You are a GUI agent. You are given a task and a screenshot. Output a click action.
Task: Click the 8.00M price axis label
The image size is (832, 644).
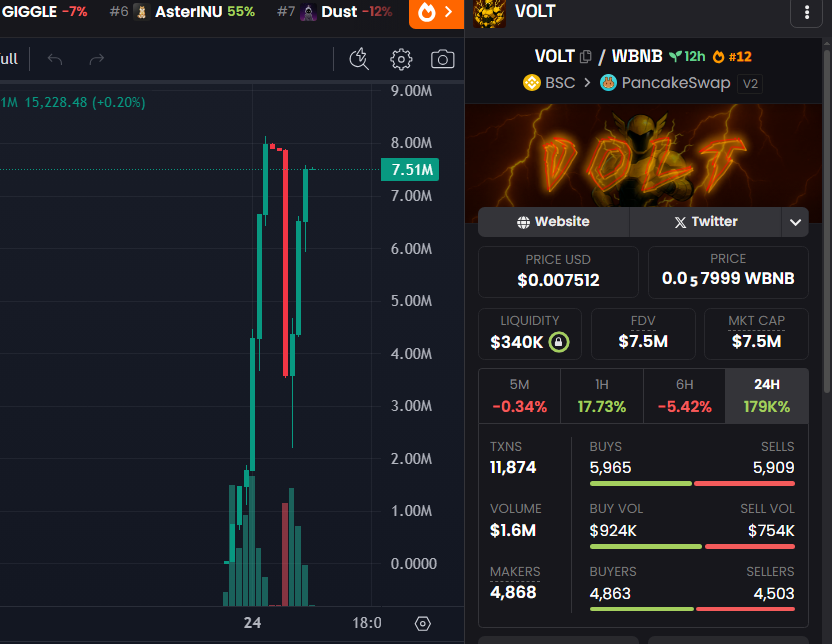411,143
